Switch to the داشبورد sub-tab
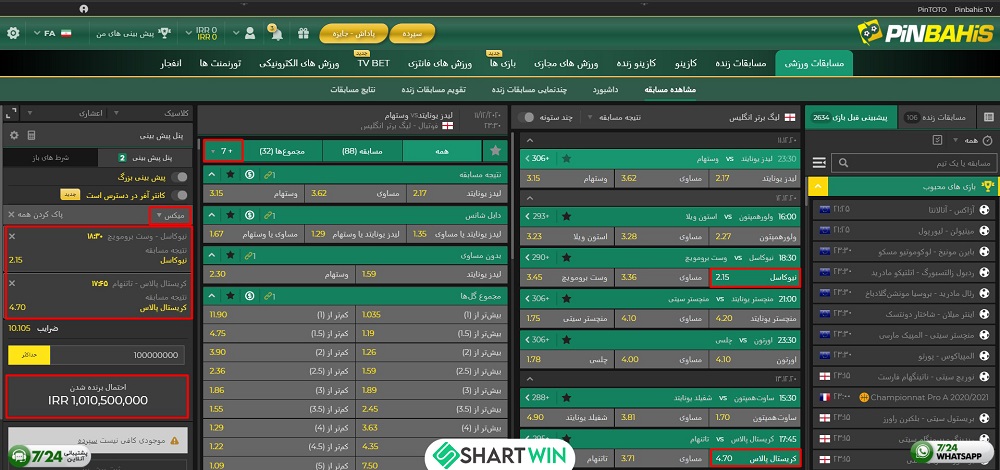The height and width of the screenshot is (470, 1000). (605, 89)
